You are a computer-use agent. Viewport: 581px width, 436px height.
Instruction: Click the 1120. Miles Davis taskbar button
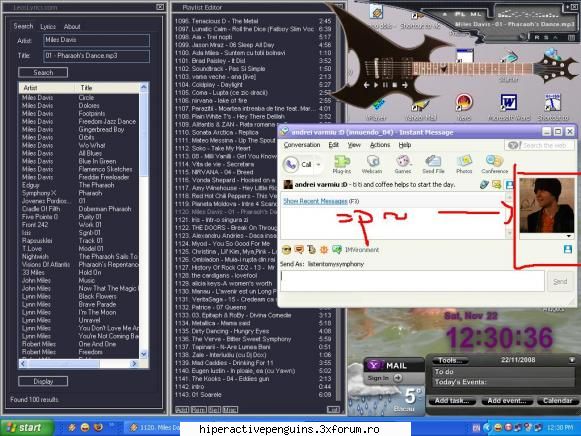point(153,428)
